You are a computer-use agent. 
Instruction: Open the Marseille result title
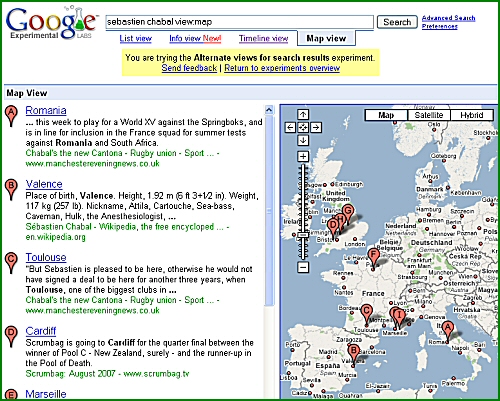tap(46, 394)
